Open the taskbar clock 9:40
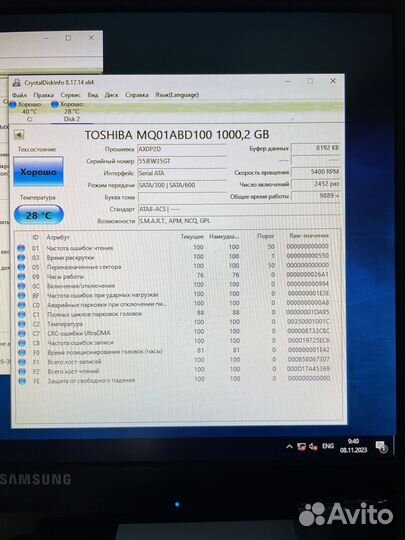 [x=353, y=446]
